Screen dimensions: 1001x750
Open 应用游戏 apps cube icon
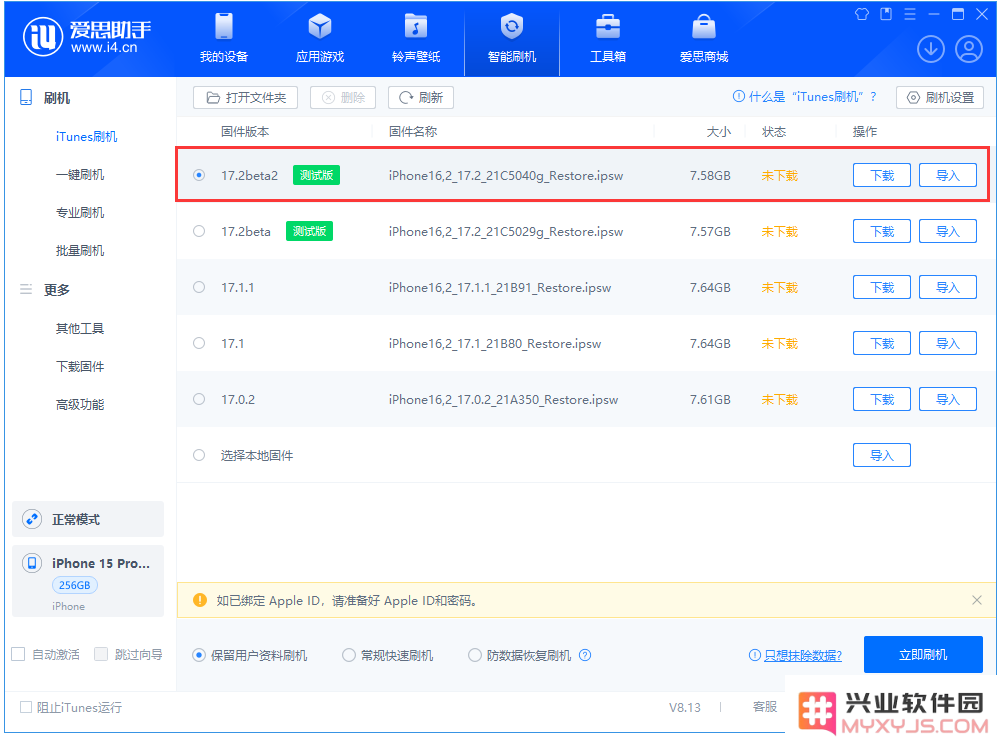pos(320,27)
